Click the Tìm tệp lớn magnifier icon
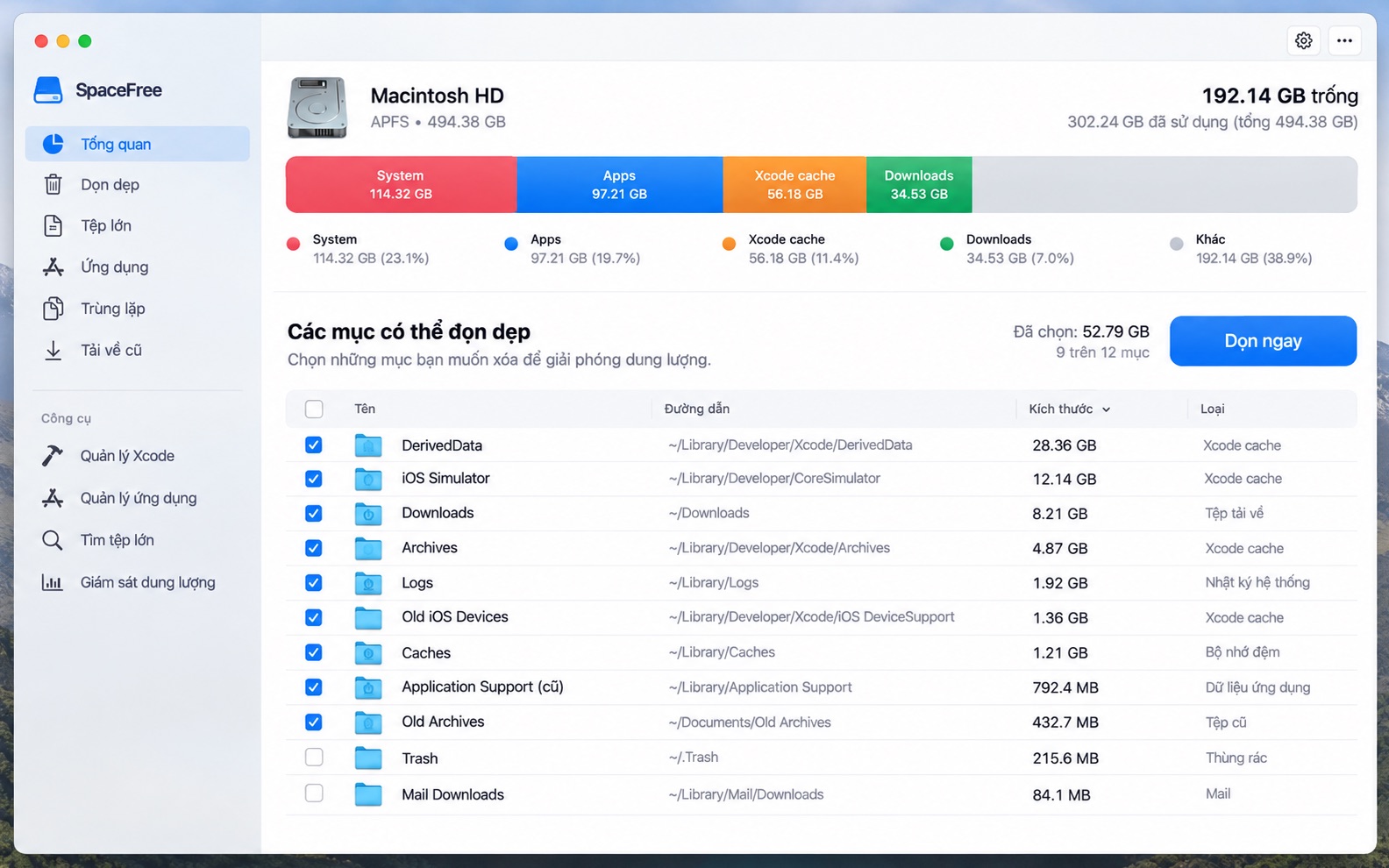The image size is (1389, 868). (53, 540)
